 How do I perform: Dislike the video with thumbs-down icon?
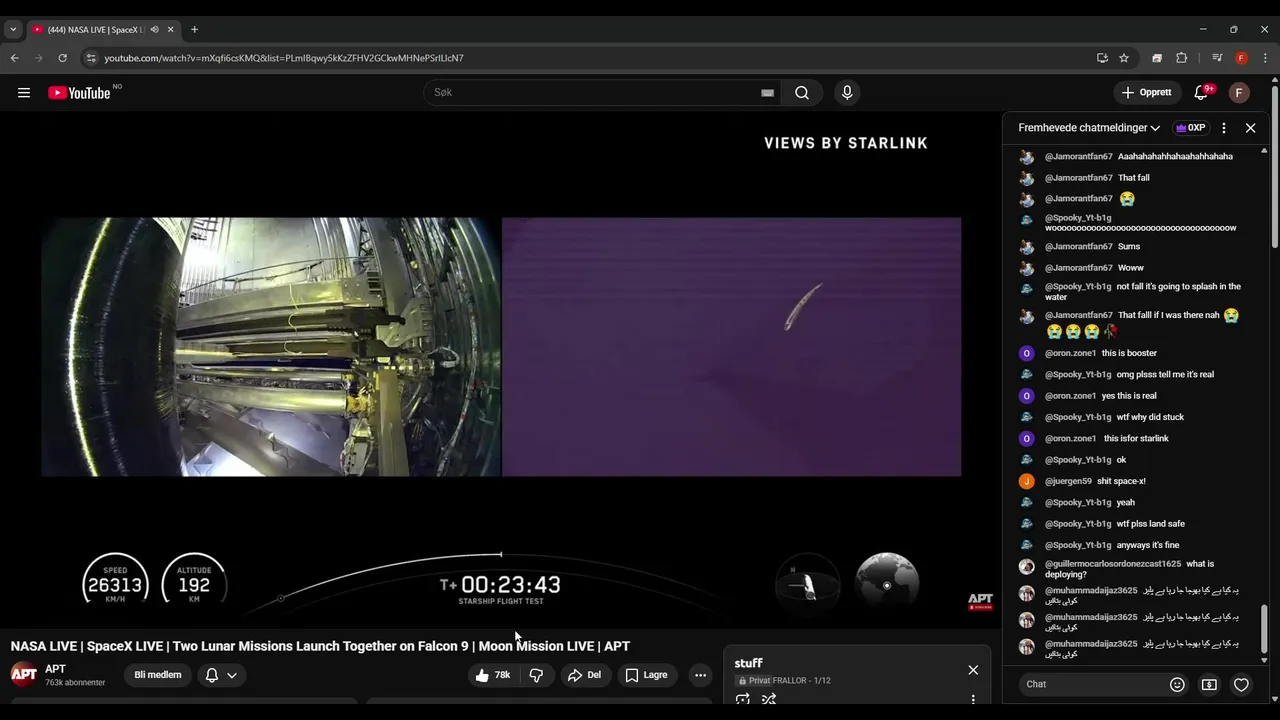[536, 675]
